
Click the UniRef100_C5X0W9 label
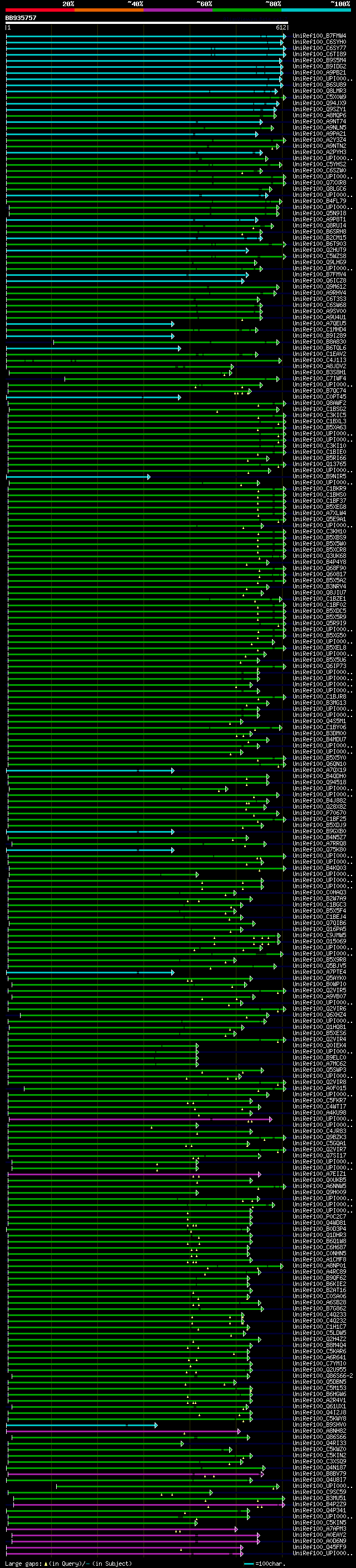coord(319,97)
